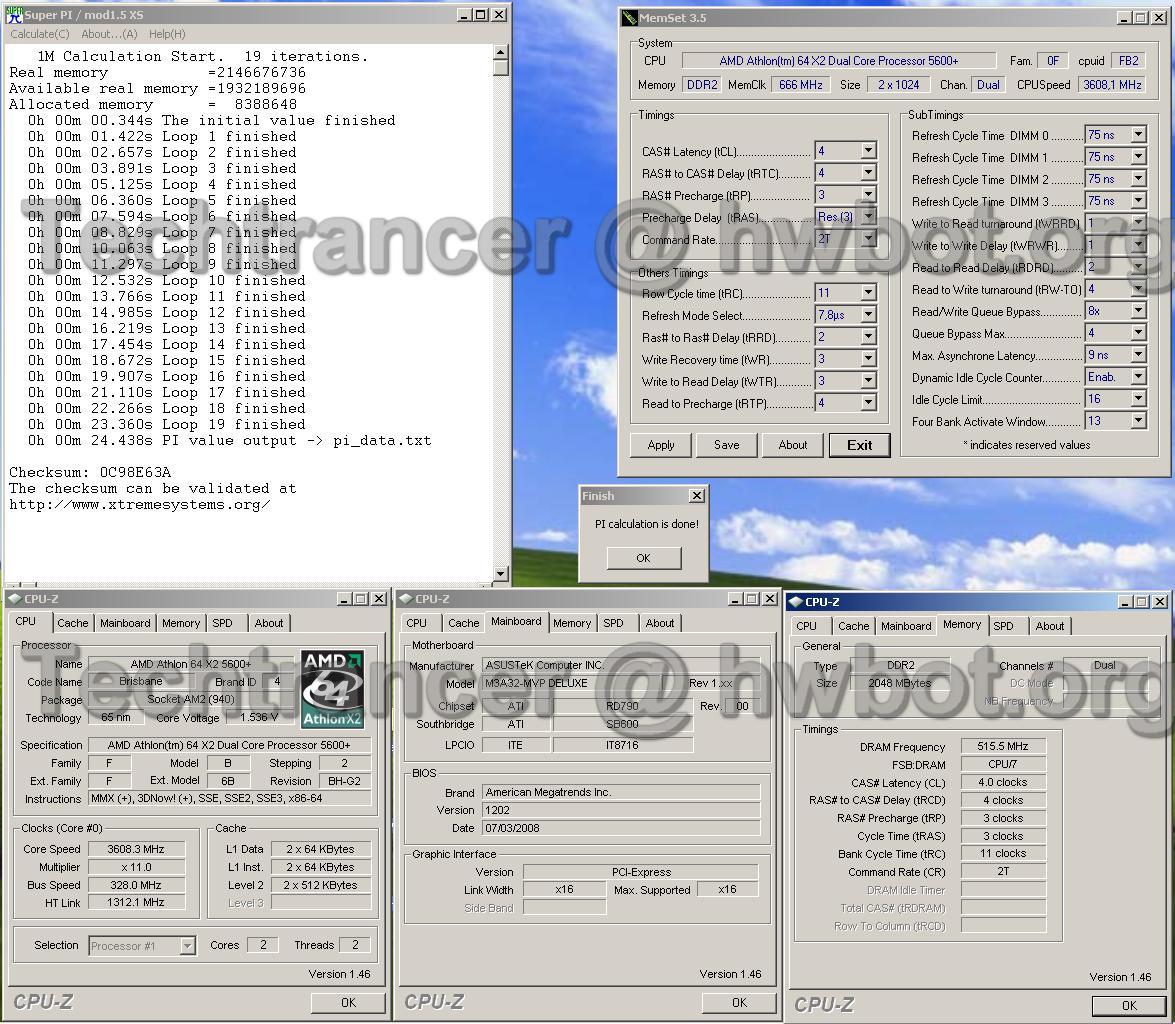Image resolution: width=1175 pixels, height=1024 pixels.
Task: Click OK in the Finish dialog
Action: (644, 558)
